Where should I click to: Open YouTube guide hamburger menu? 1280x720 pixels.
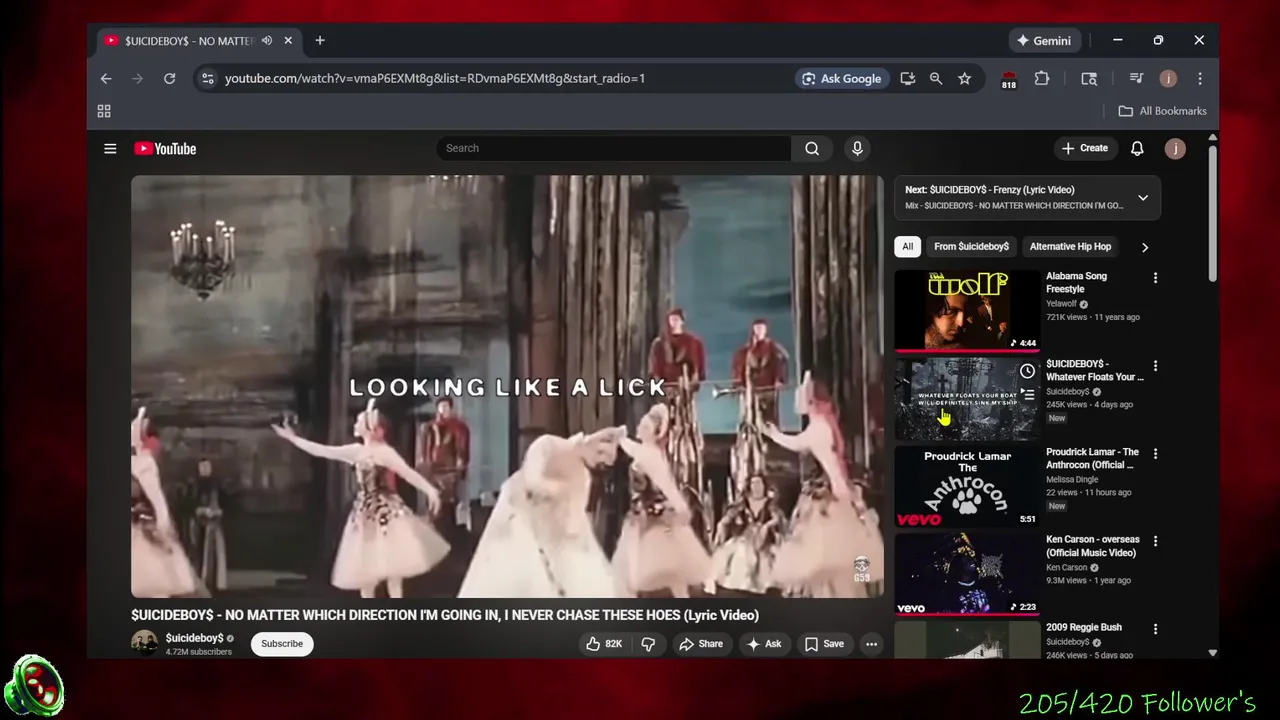point(110,148)
